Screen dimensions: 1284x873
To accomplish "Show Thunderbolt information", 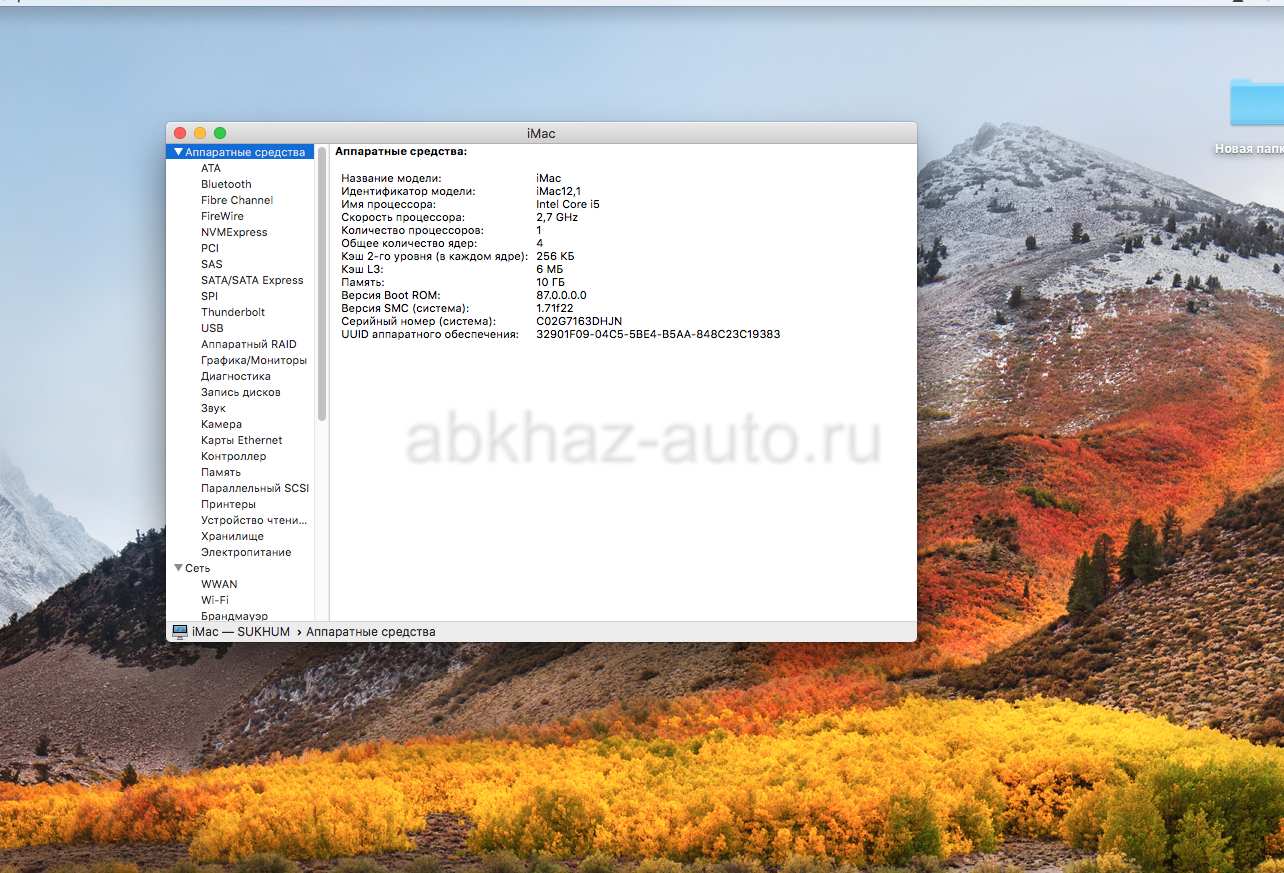I will 233,312.
